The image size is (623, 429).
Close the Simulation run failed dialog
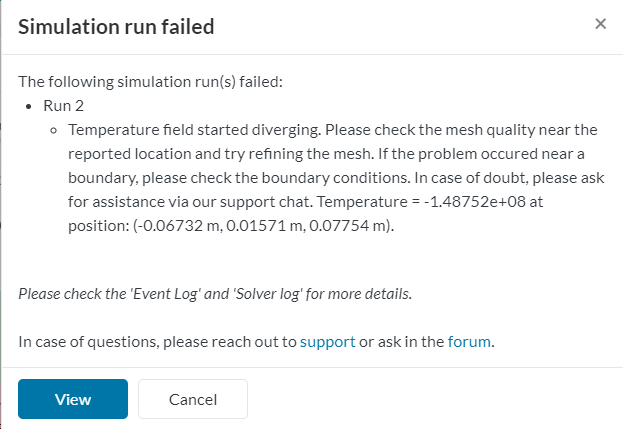600,24
